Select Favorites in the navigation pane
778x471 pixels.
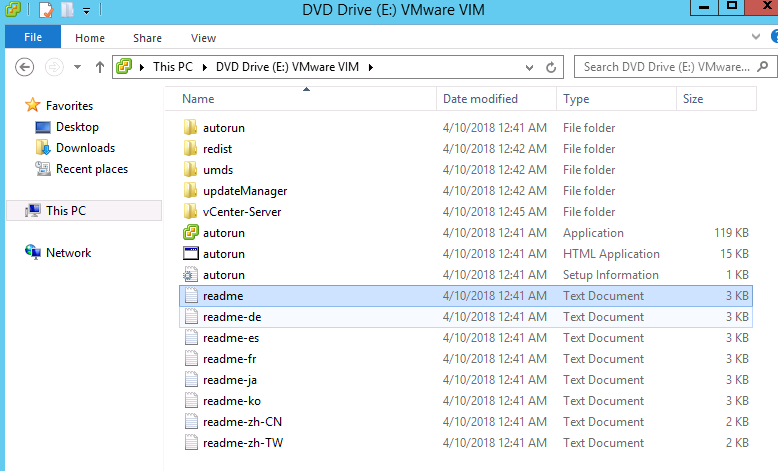click(x=69, y=106)
